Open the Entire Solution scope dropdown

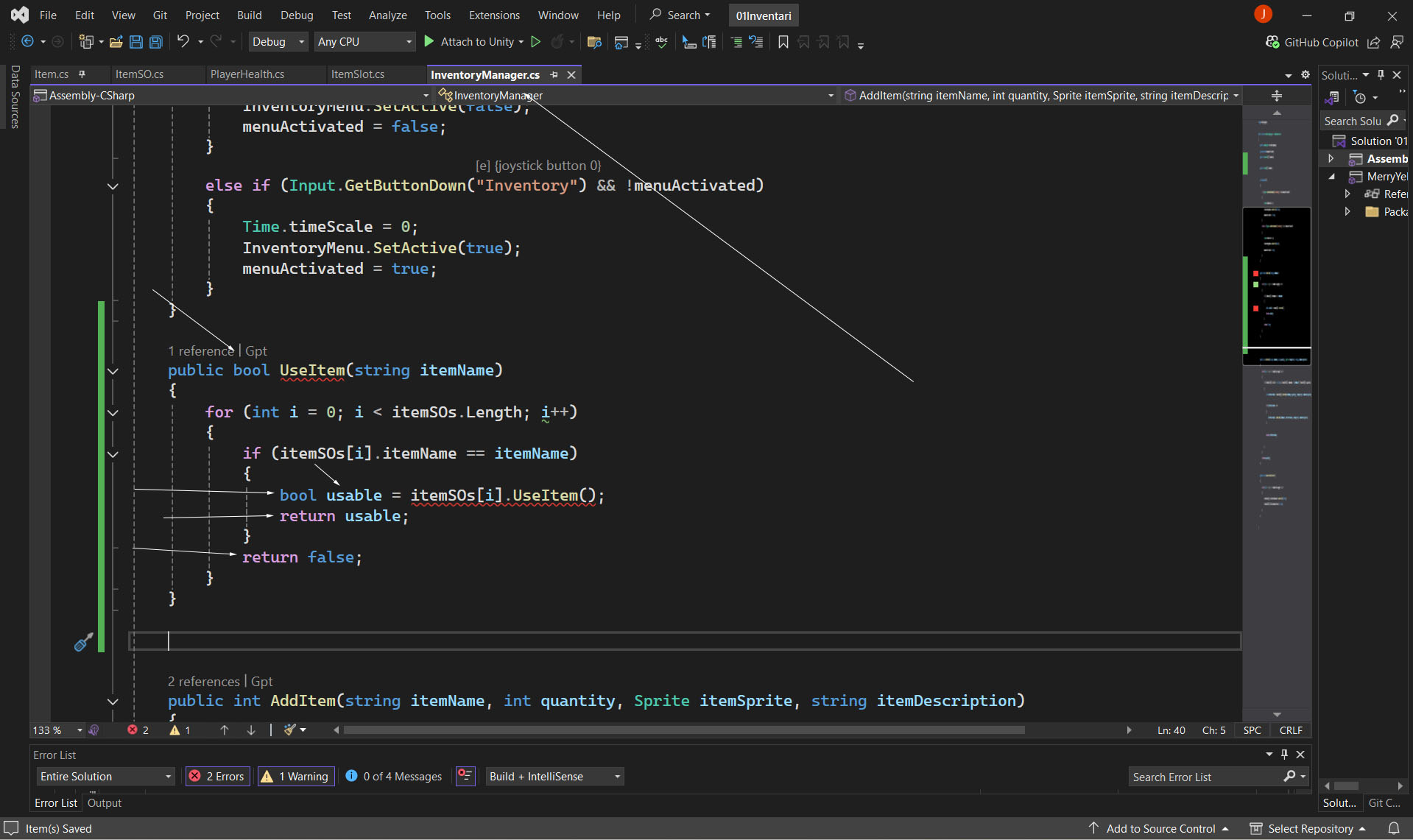point(105,776)
